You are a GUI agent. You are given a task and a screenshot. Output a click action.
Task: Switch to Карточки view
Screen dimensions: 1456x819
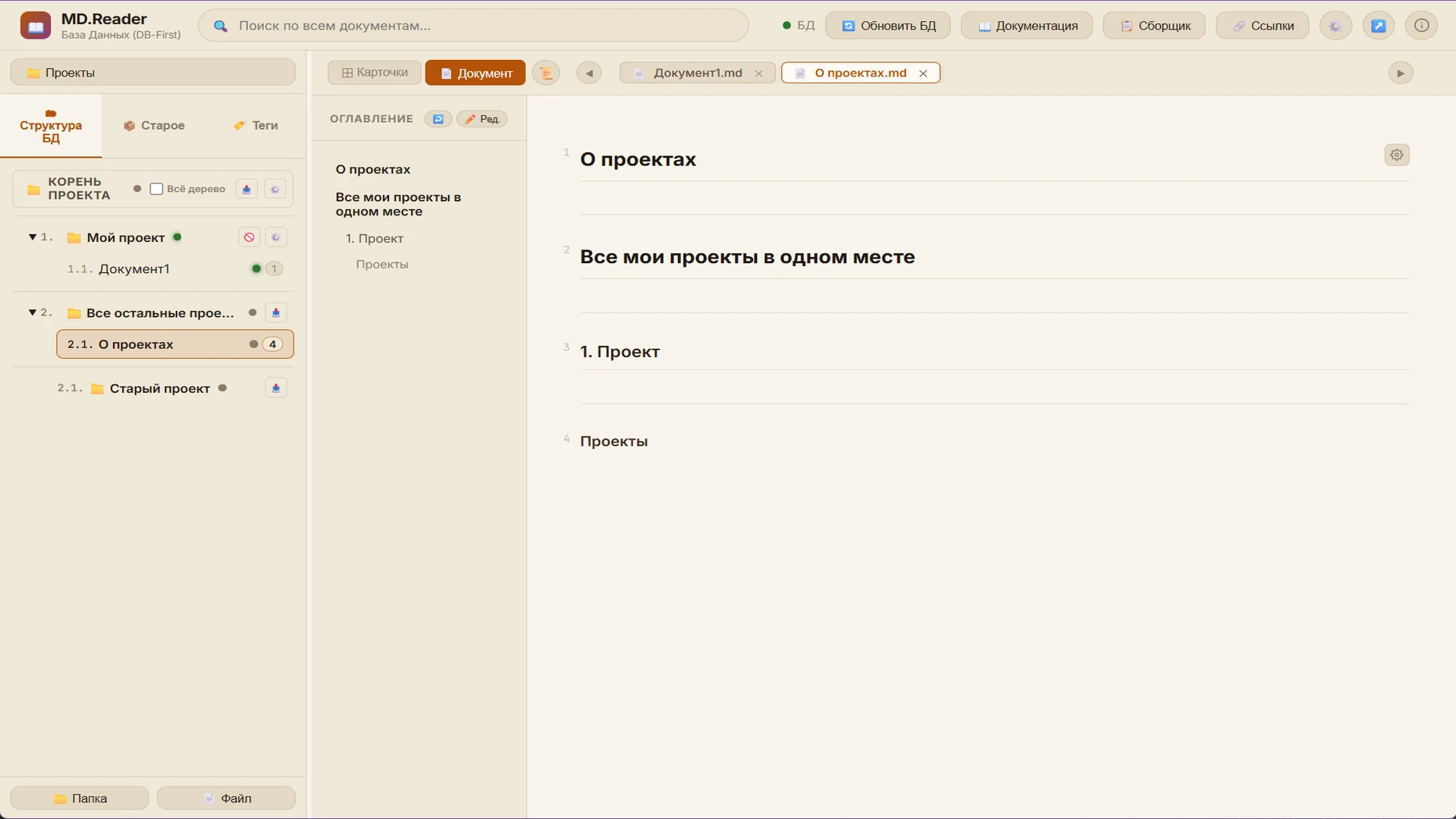pos(375,73)
